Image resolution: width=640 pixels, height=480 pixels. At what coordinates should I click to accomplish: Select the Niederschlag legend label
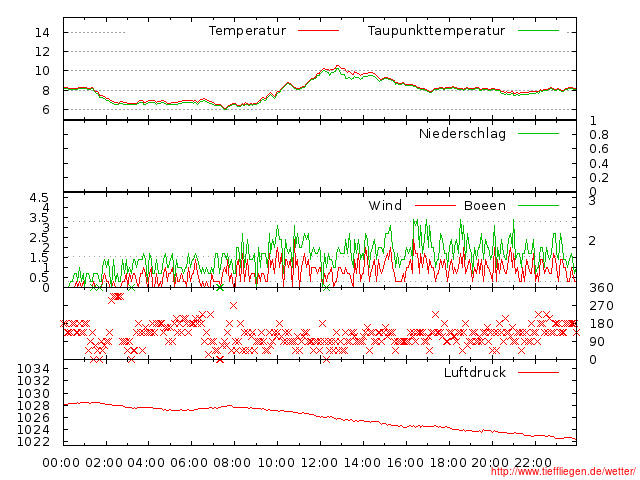click(x=462, y=133)
